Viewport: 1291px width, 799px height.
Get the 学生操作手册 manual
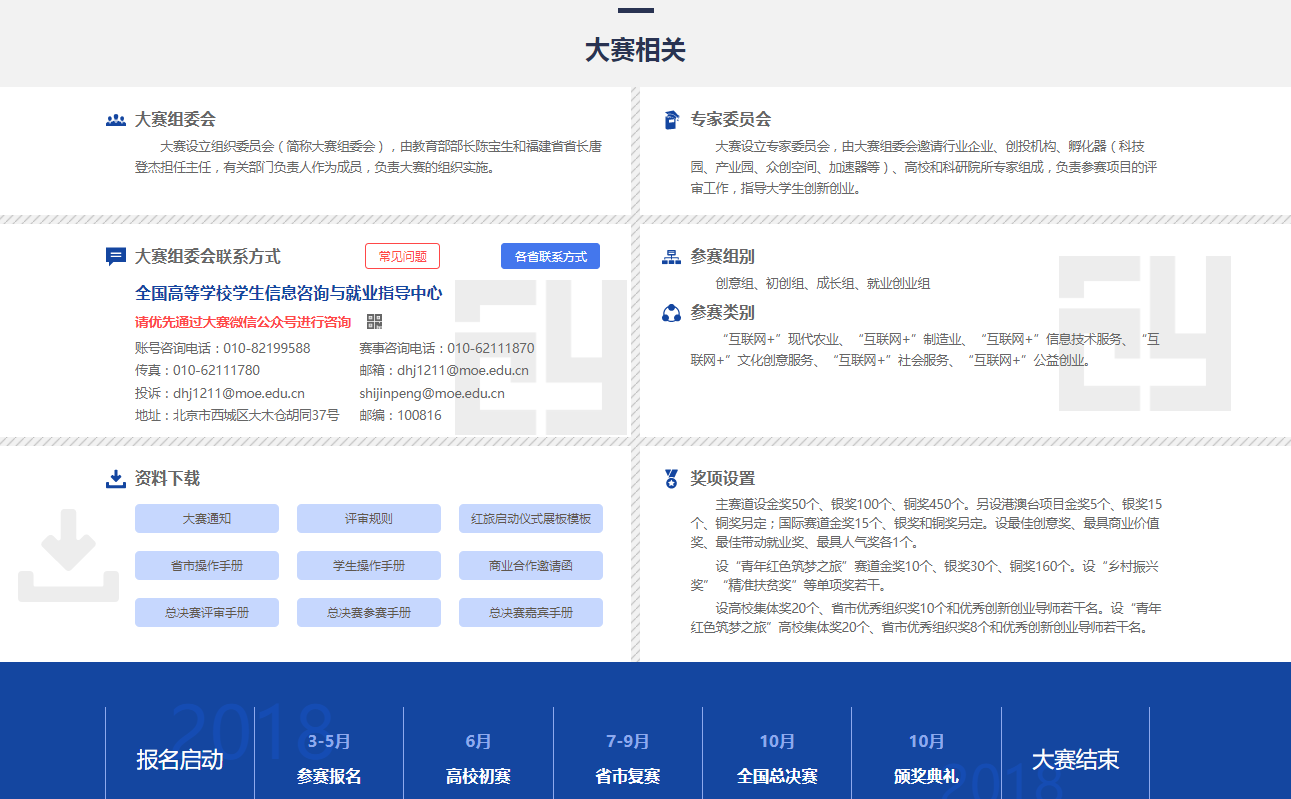(x=369, y=566)
